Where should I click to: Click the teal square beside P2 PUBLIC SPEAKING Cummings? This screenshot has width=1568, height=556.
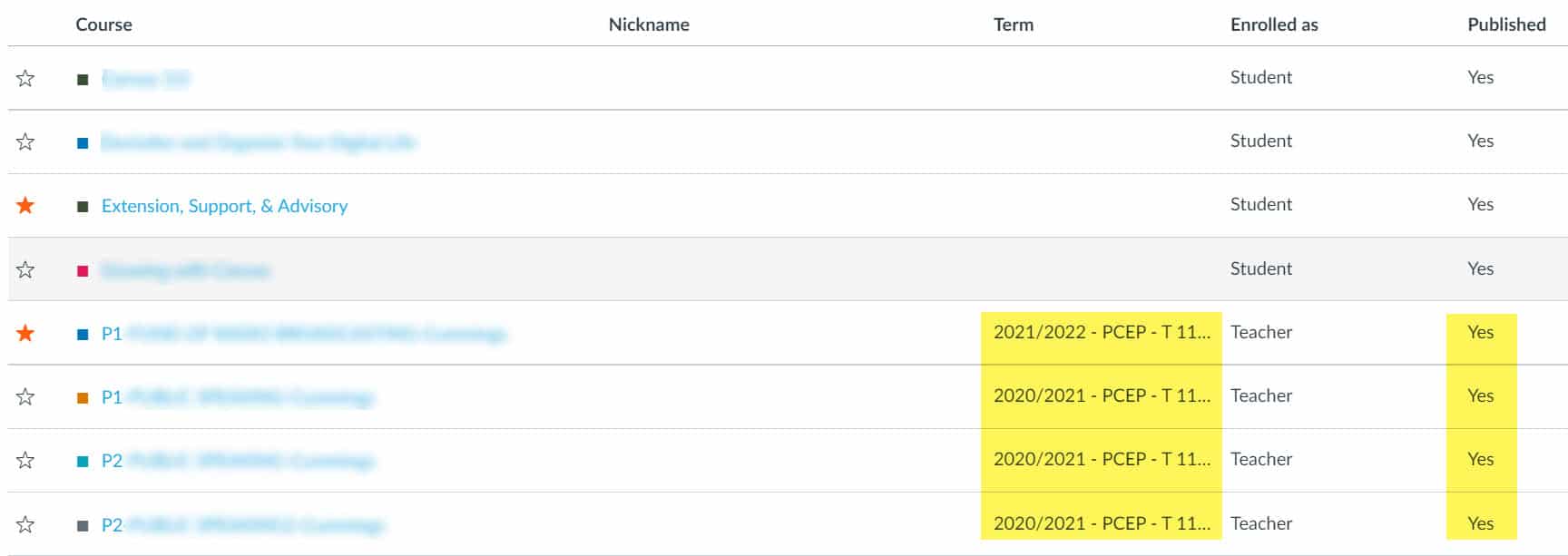(83, 460)
